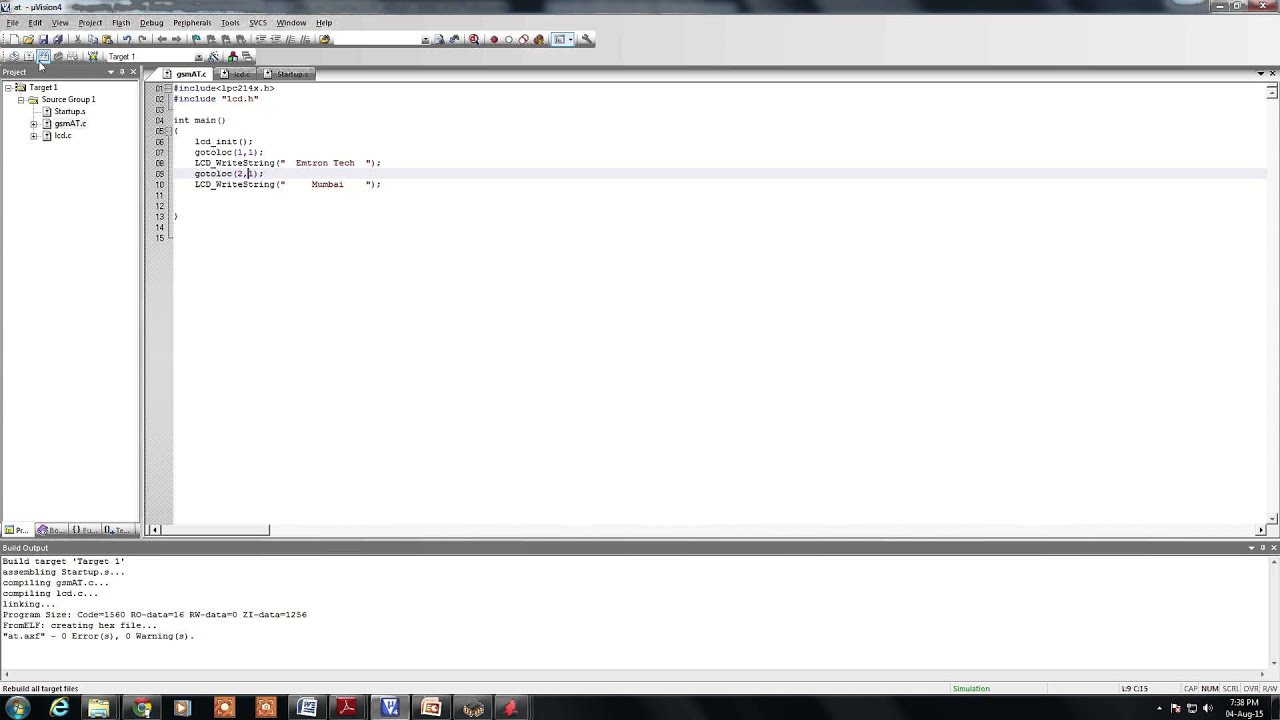Open Google Chrome from the taskbar

tap(142, 708)
